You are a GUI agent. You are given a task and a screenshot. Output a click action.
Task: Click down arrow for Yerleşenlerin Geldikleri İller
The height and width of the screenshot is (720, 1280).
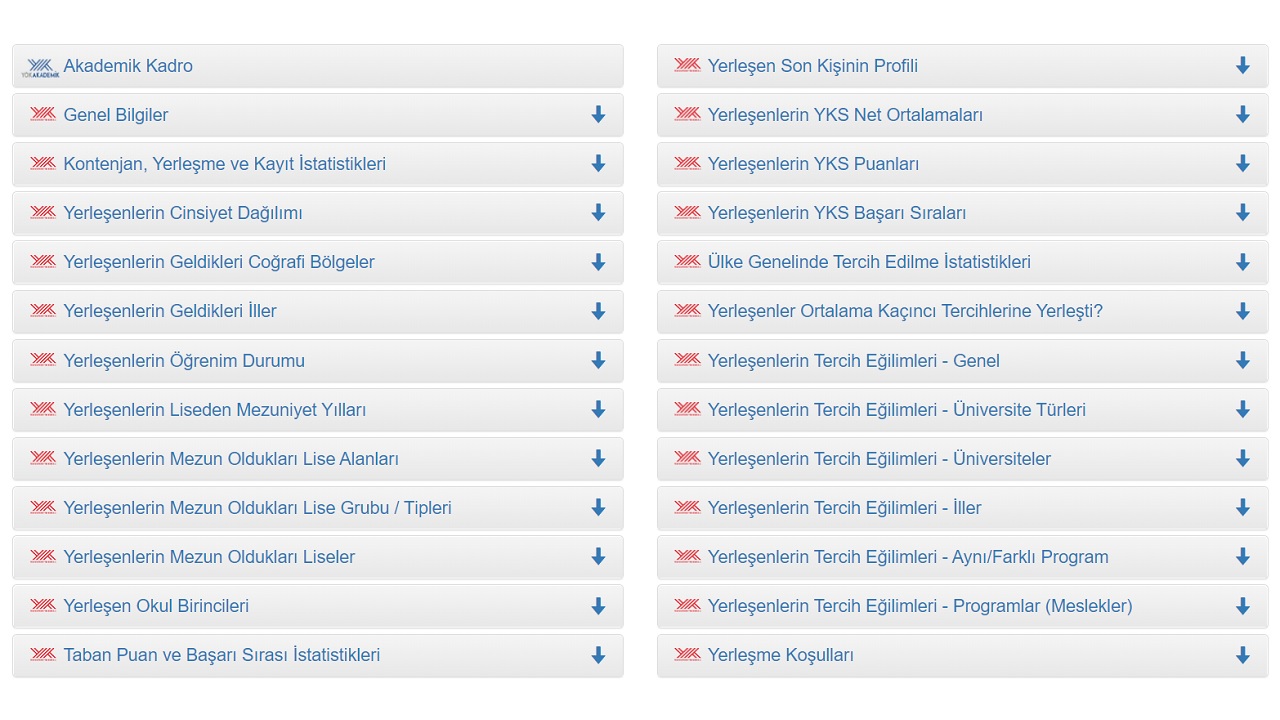click(x=598, y=311)
